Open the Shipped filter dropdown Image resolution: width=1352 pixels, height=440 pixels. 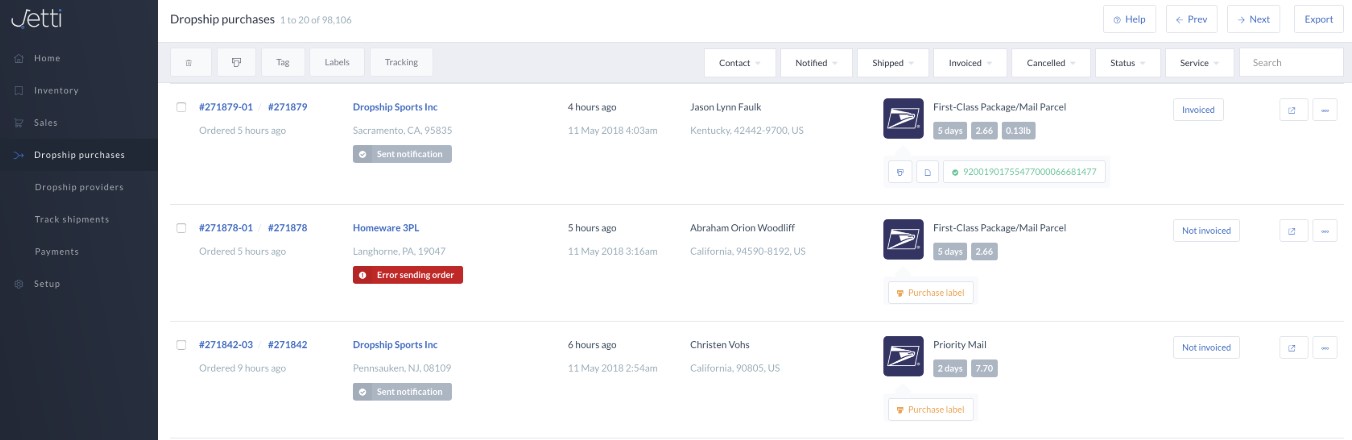(x=893, y=62)
